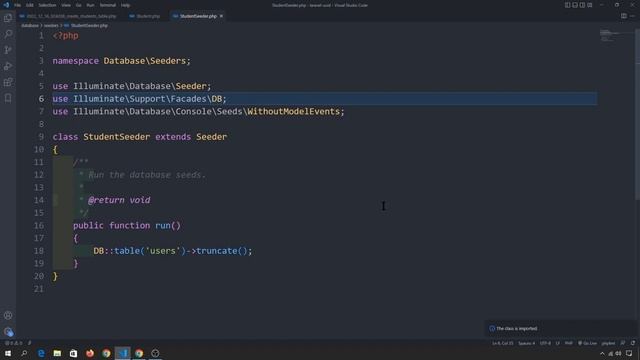Viewport: 640px width, 360px height.
Task: Open Windows taskbar search
Action: point(24,353)
